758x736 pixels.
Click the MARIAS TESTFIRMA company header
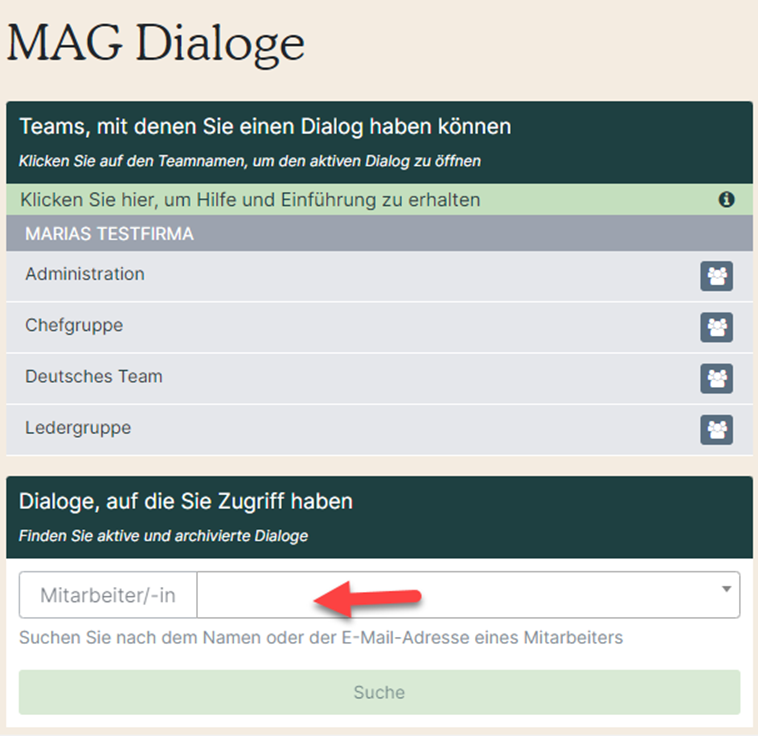tap(110, 234)
